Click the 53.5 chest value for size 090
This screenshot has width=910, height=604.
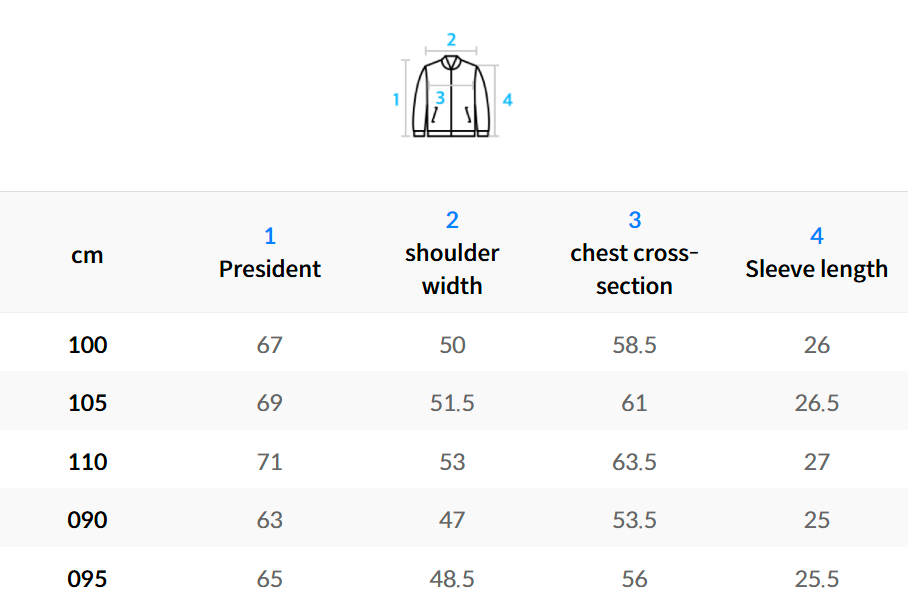click(634, 520)
